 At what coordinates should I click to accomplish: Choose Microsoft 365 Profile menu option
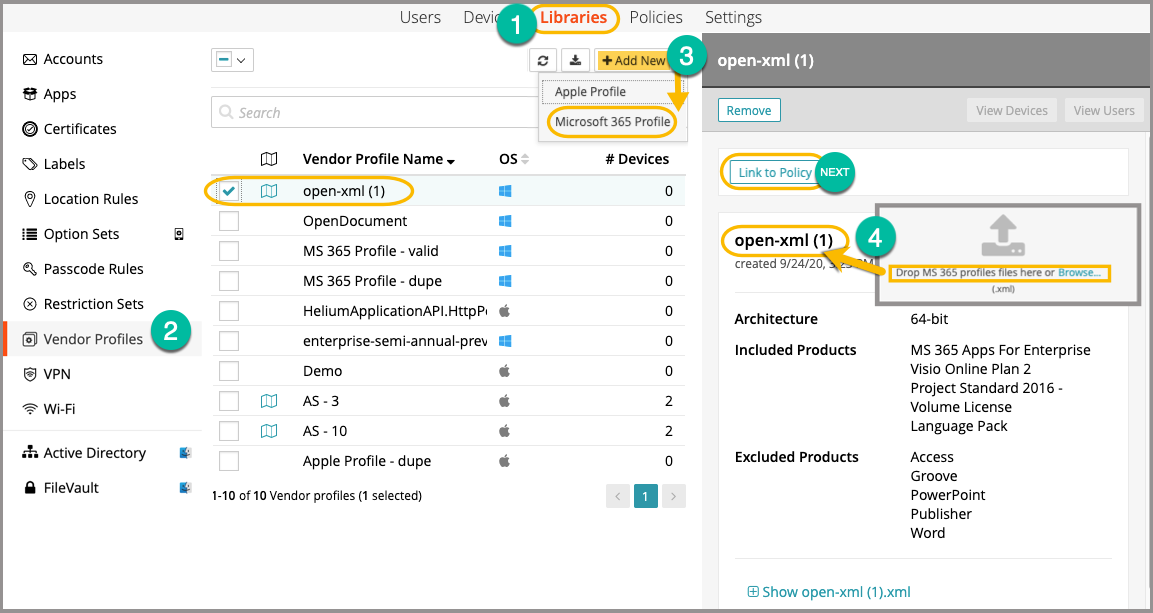pos(612,122)
